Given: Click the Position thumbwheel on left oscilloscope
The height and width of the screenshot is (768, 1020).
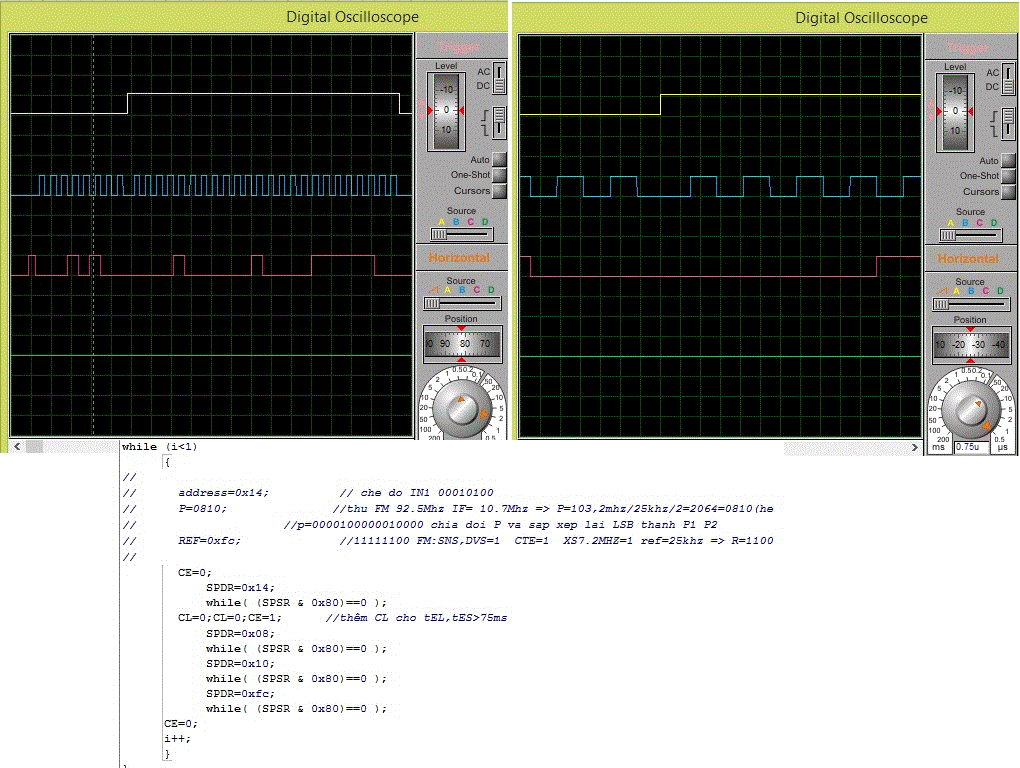Looking at the screenshot, I should click(x=461, y=343).
